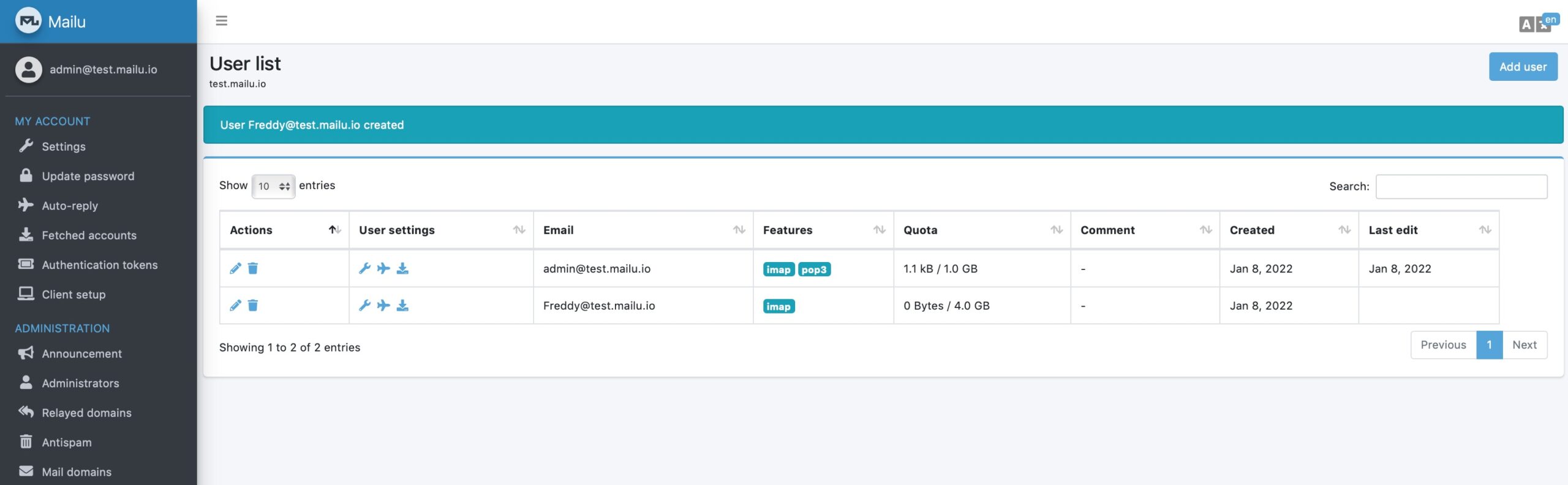Sort the table by Quota column

tap(981, 230)
